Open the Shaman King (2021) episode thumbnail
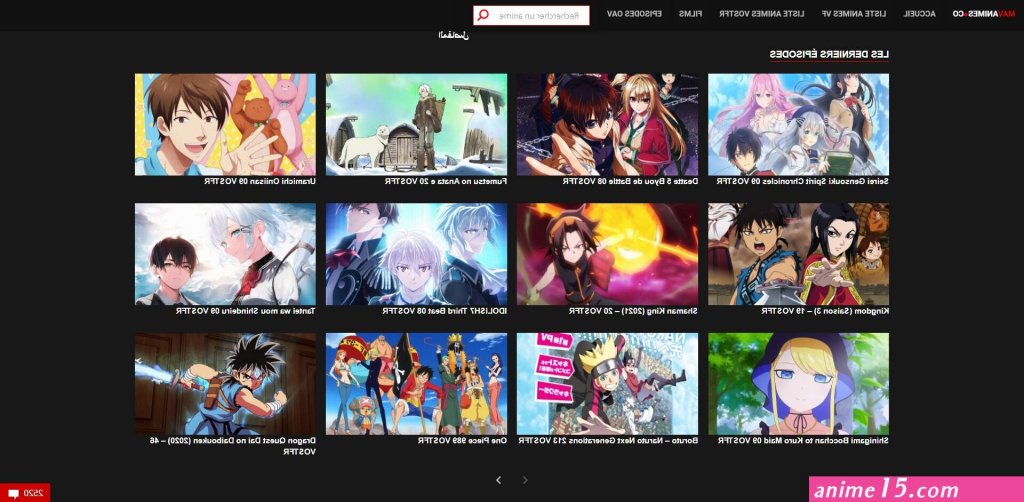Screen dimensions: 1024x502 point(607,254)
